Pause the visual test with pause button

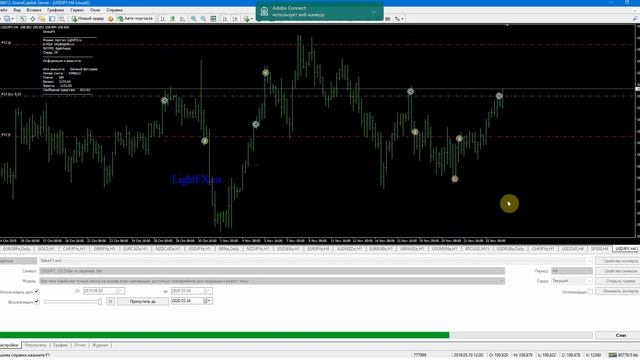(110, 301)
